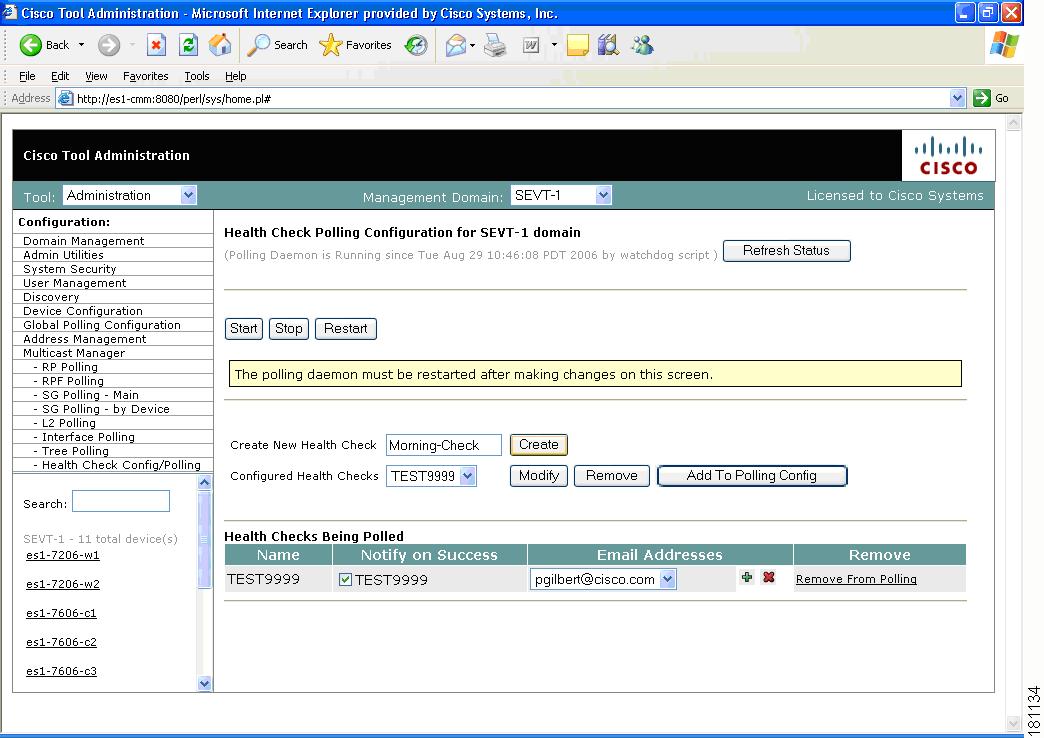Select RP Polling under Multicast Manager
Viewport: 1044px width, 738px height.
coord(69,367)
